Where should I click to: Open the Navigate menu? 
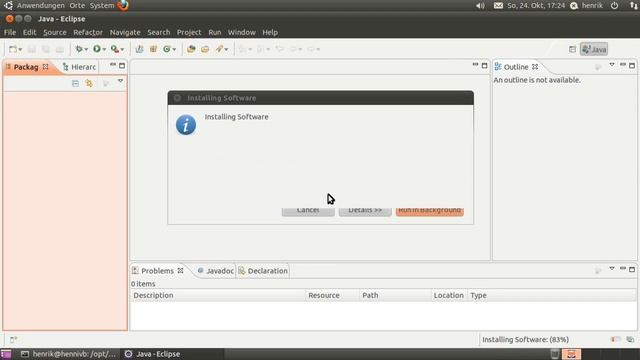pos(125,32)
